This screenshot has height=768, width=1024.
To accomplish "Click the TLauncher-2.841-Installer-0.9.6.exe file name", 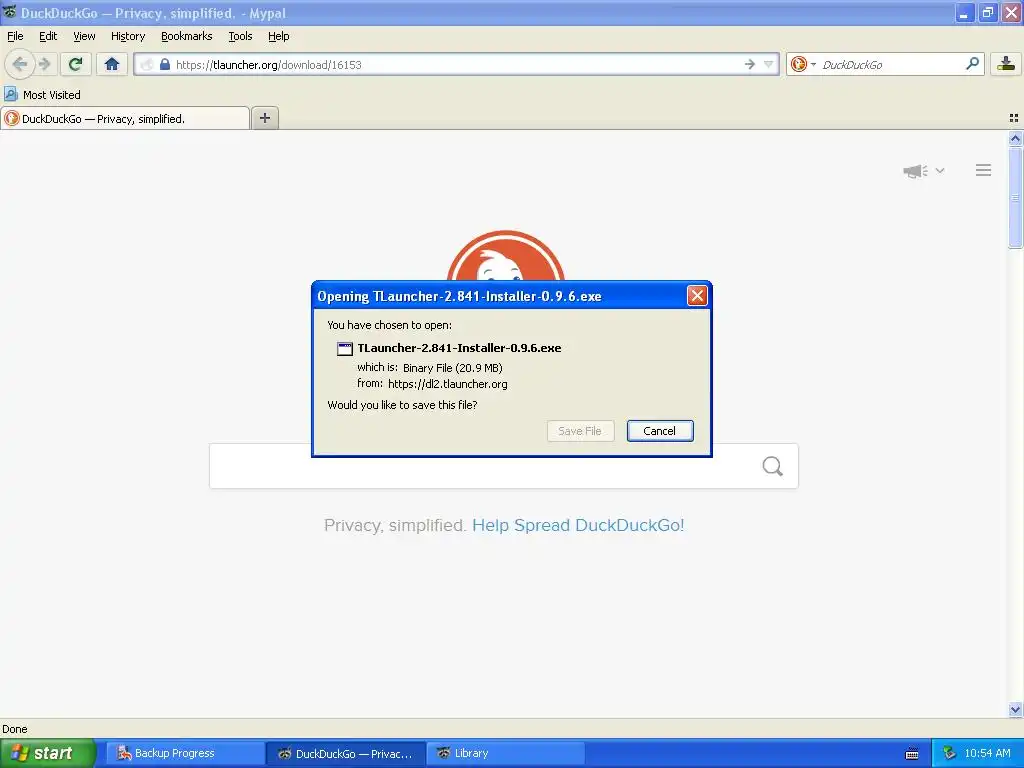I will 459,348.
